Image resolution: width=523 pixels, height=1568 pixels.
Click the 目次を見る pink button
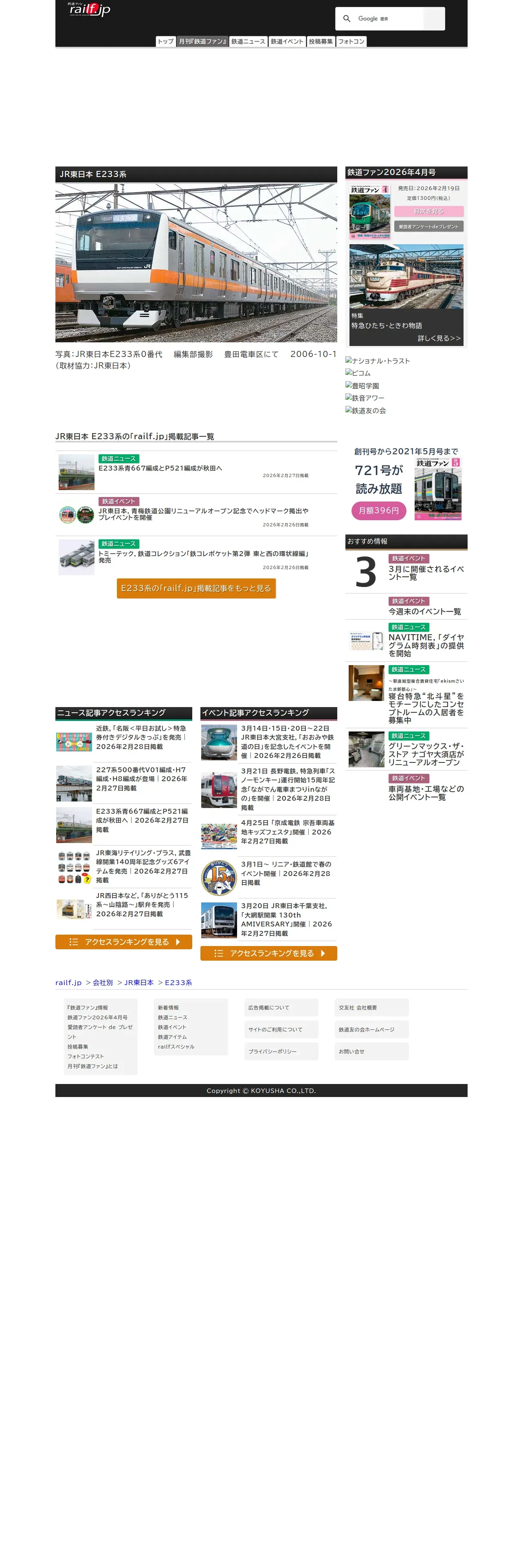click(429, 211)
